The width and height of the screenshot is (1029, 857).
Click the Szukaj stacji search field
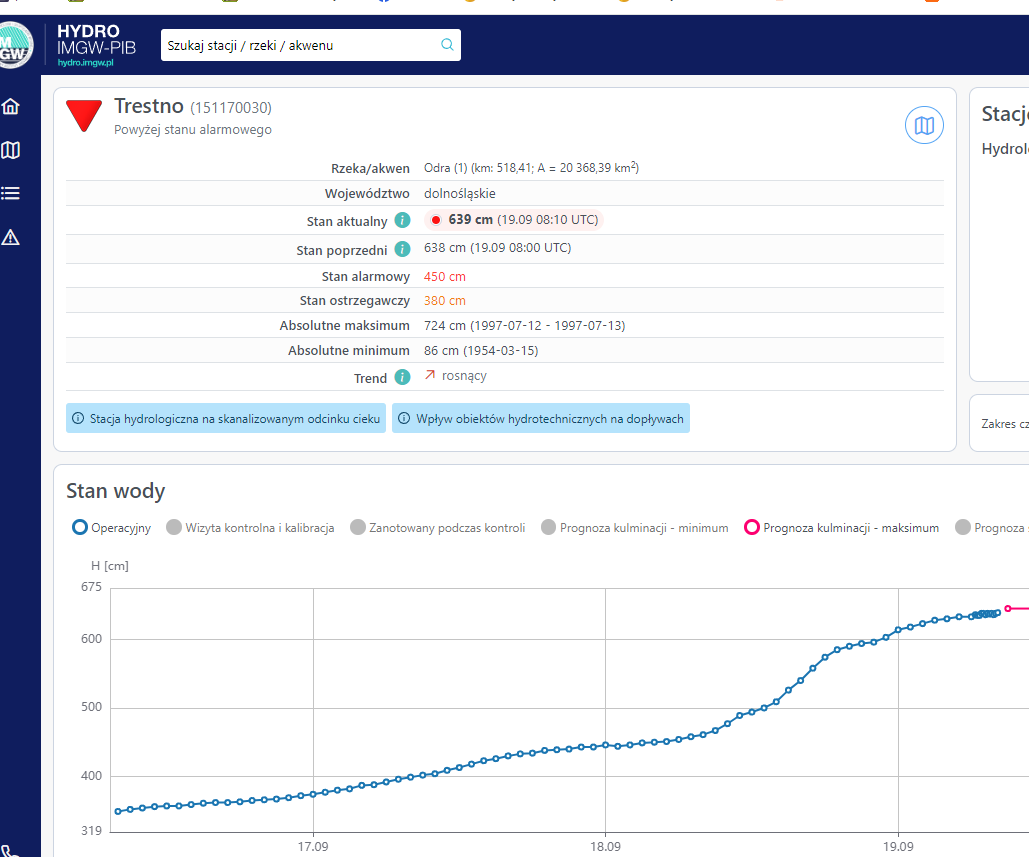tap(300, 45)
